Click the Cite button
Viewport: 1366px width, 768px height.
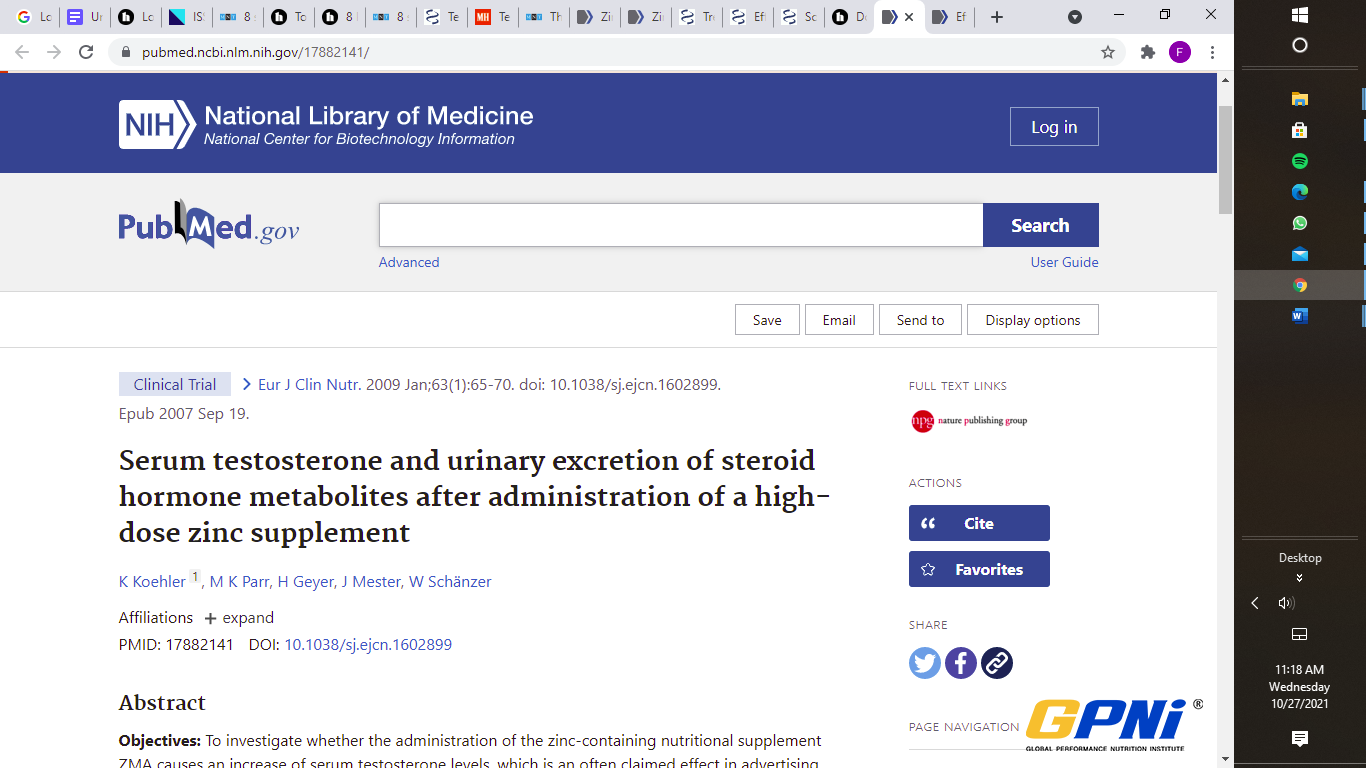[979, 523]
